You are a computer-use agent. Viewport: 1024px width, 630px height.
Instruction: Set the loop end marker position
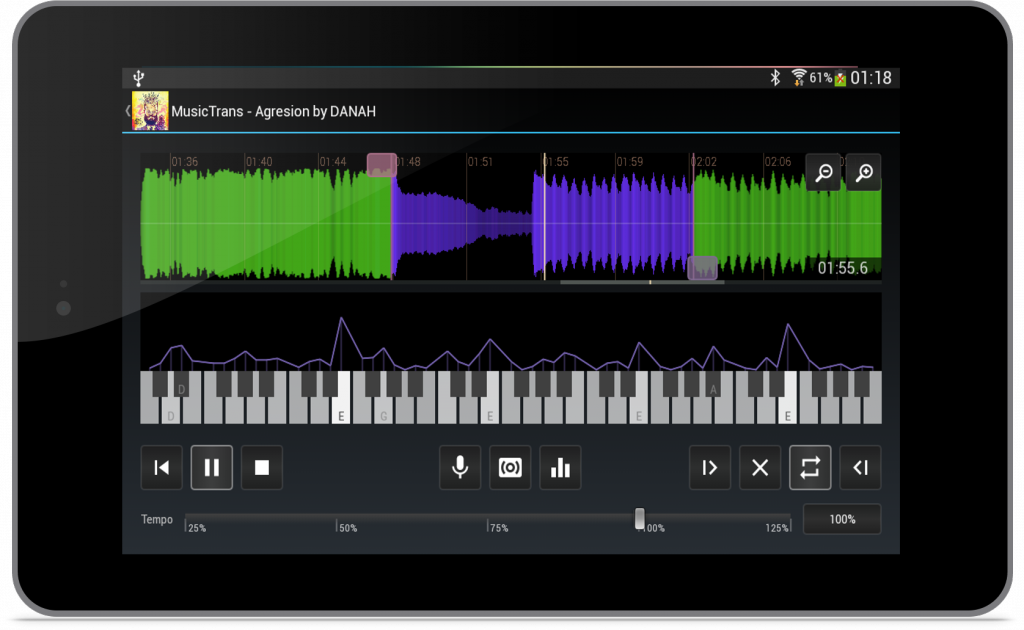860,467
